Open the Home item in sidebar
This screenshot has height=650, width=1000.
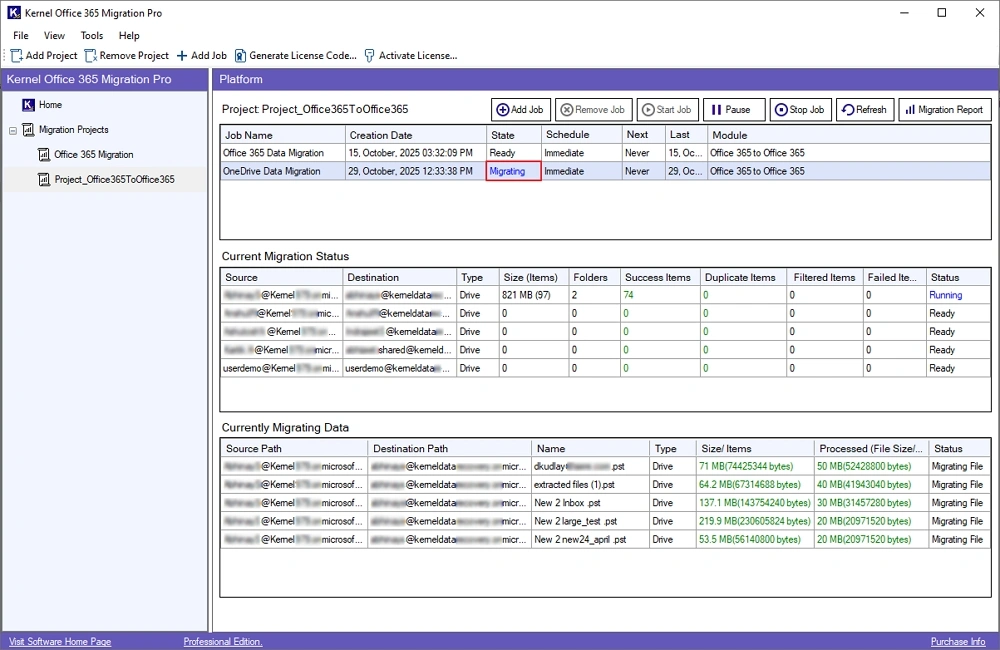(50, 105)
